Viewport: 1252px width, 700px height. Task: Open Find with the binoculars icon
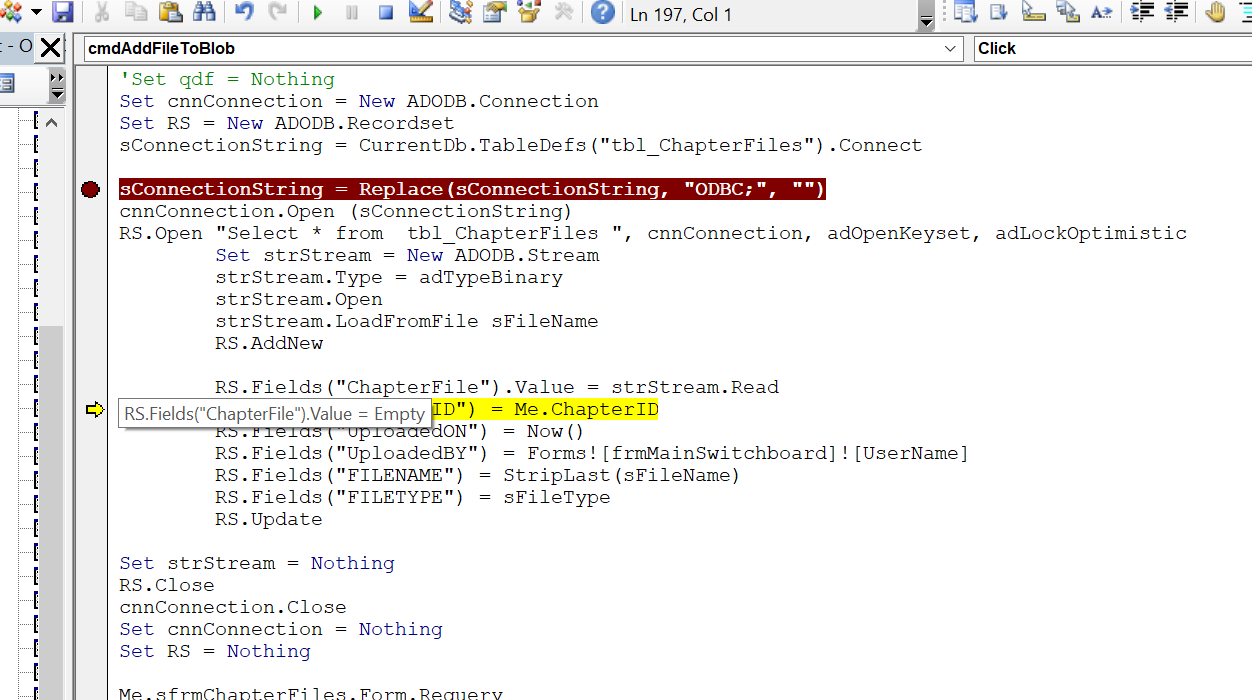tap(204, 13)
